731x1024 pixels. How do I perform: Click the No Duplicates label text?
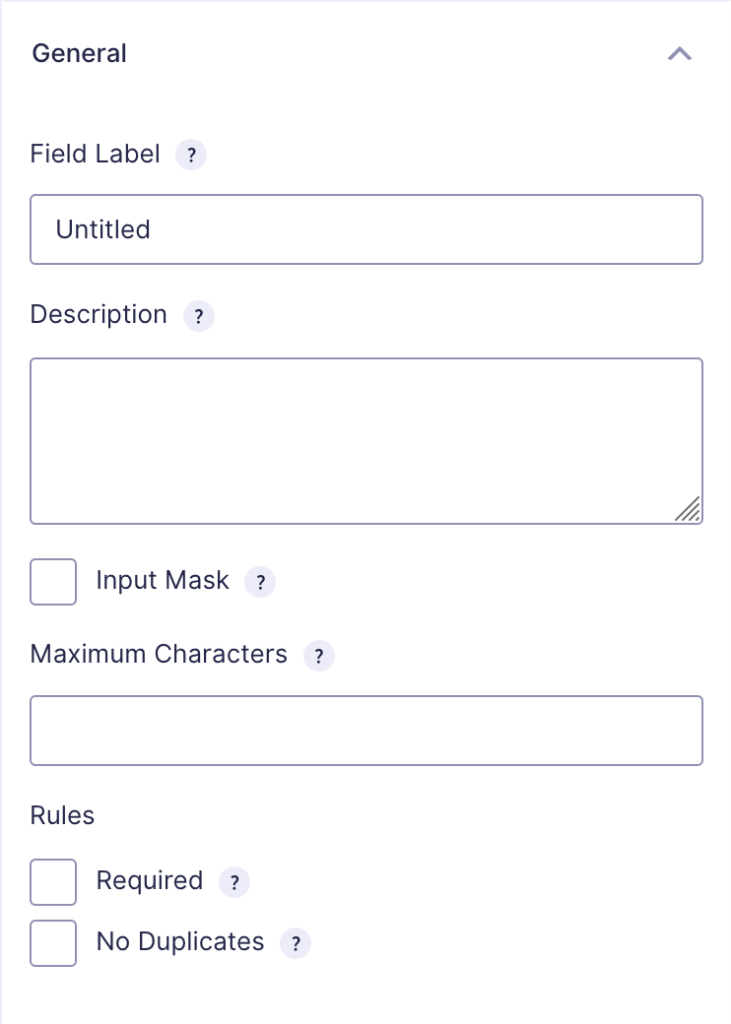tap(180, 941)
